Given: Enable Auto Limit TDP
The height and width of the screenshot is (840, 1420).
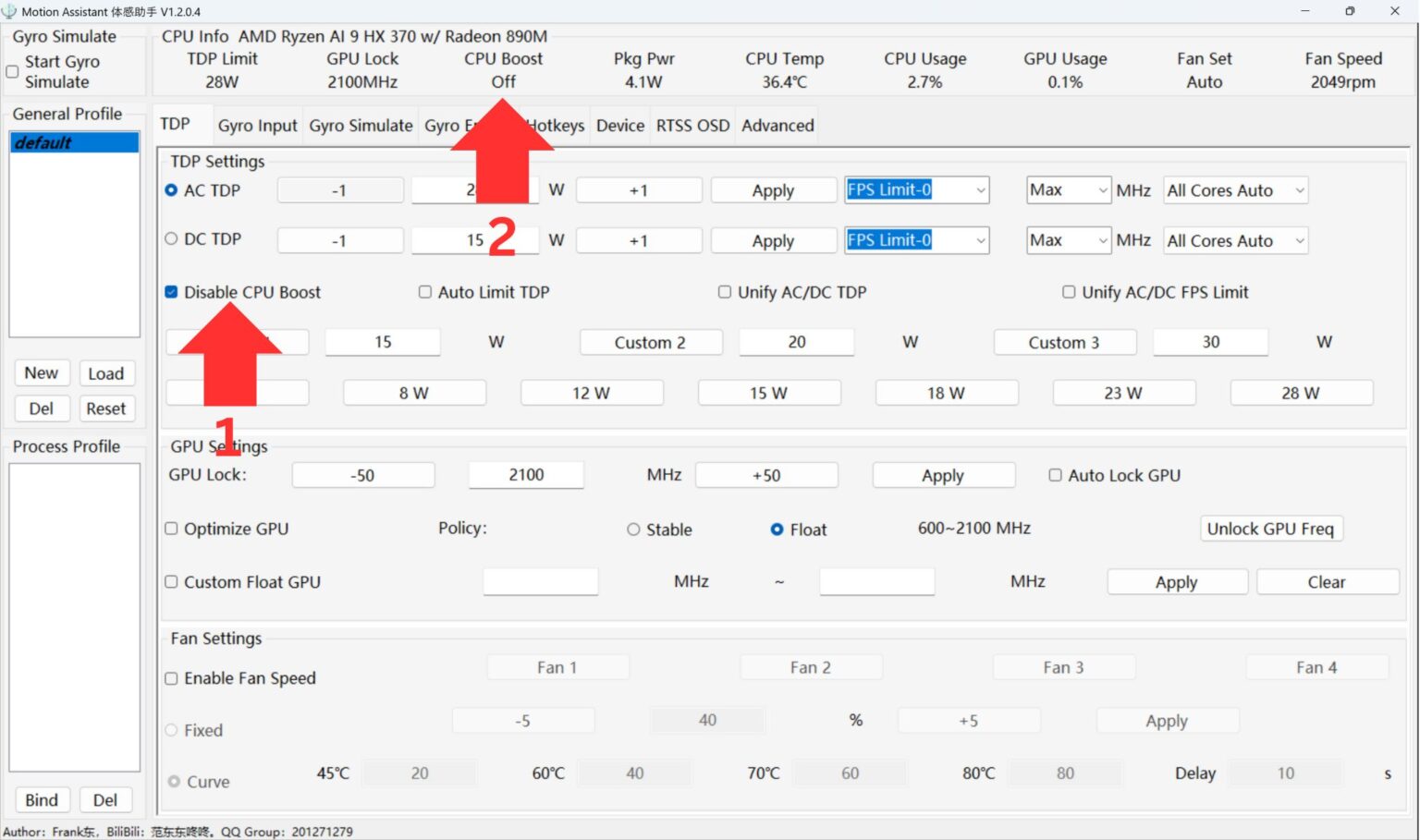Looking at the screenshot, I should (425, 291).
